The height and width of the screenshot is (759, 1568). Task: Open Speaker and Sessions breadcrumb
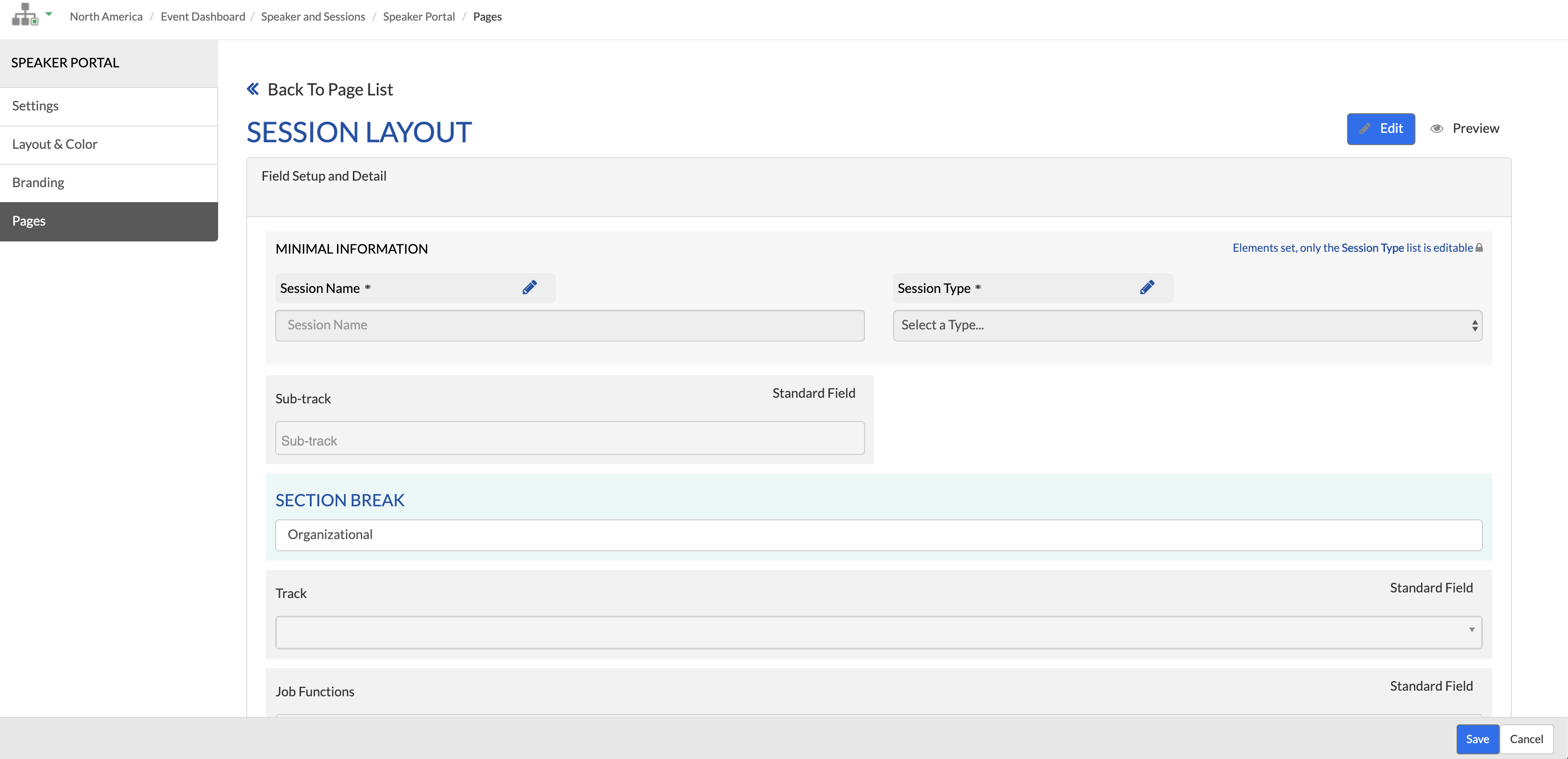pos(313,16)
